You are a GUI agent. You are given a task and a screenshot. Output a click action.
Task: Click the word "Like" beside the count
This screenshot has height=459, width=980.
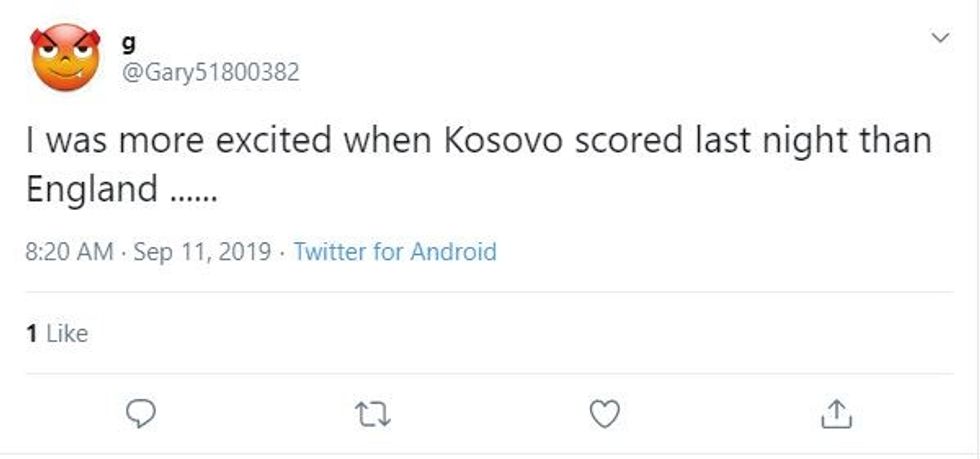point(68,334)
